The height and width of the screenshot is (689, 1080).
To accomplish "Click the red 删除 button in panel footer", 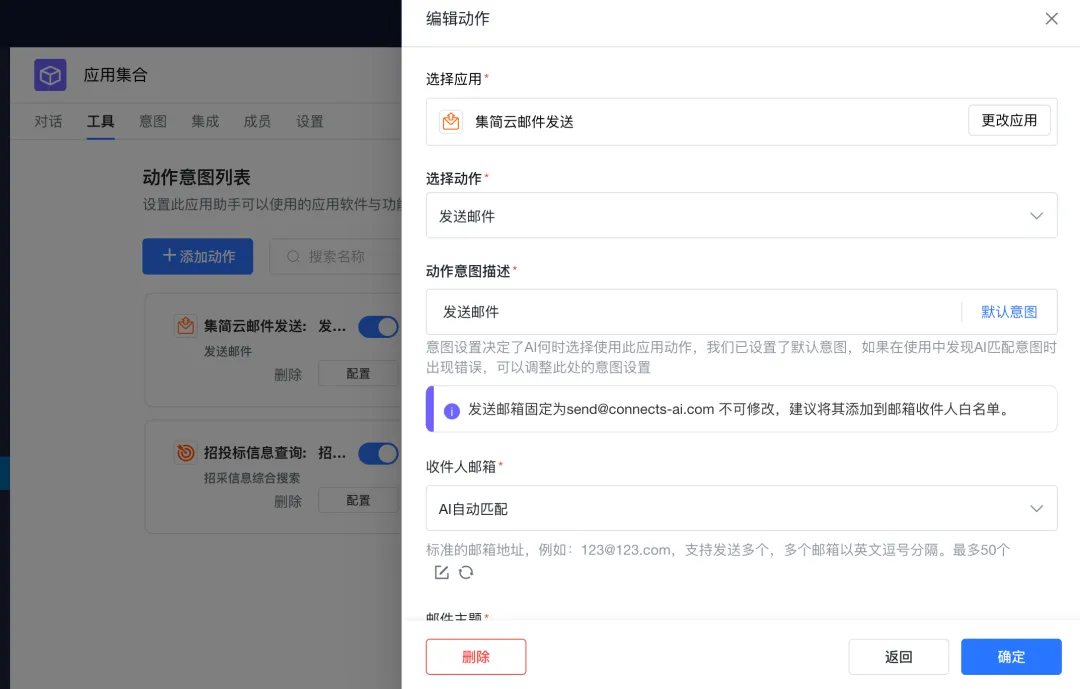I will pos(476,657).
